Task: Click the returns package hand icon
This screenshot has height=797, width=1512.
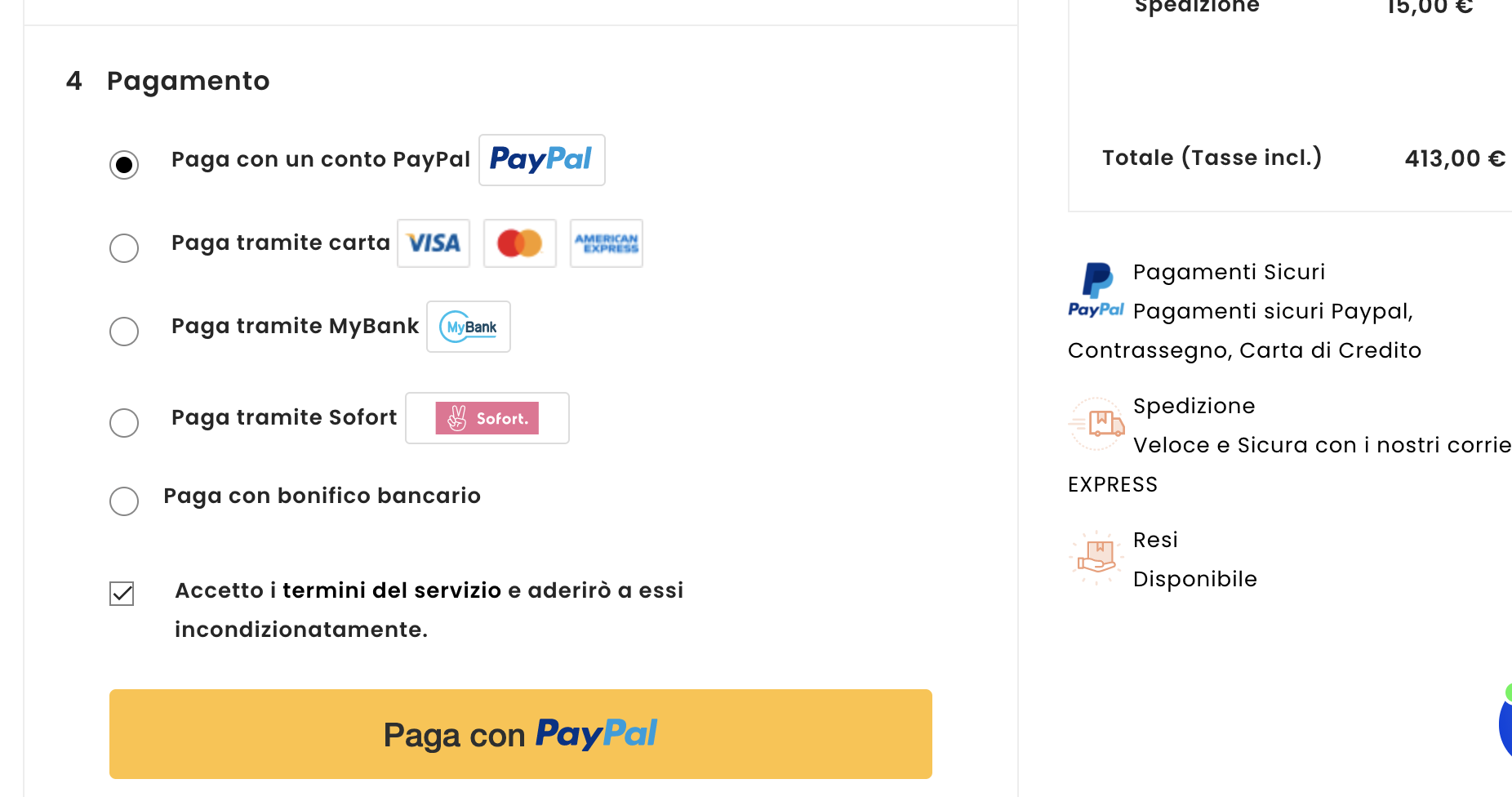Action: 1096,558
